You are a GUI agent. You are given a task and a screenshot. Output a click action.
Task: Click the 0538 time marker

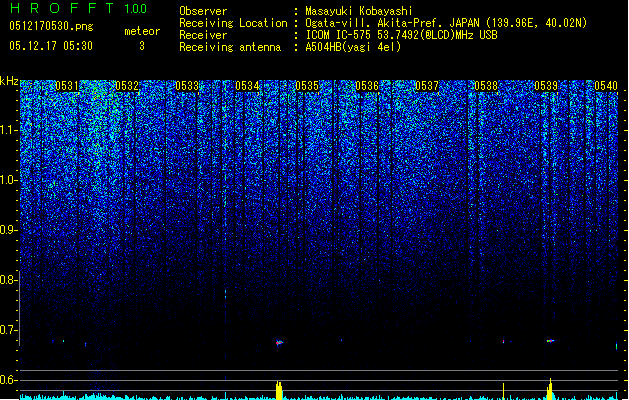click(x=486, y=86)
